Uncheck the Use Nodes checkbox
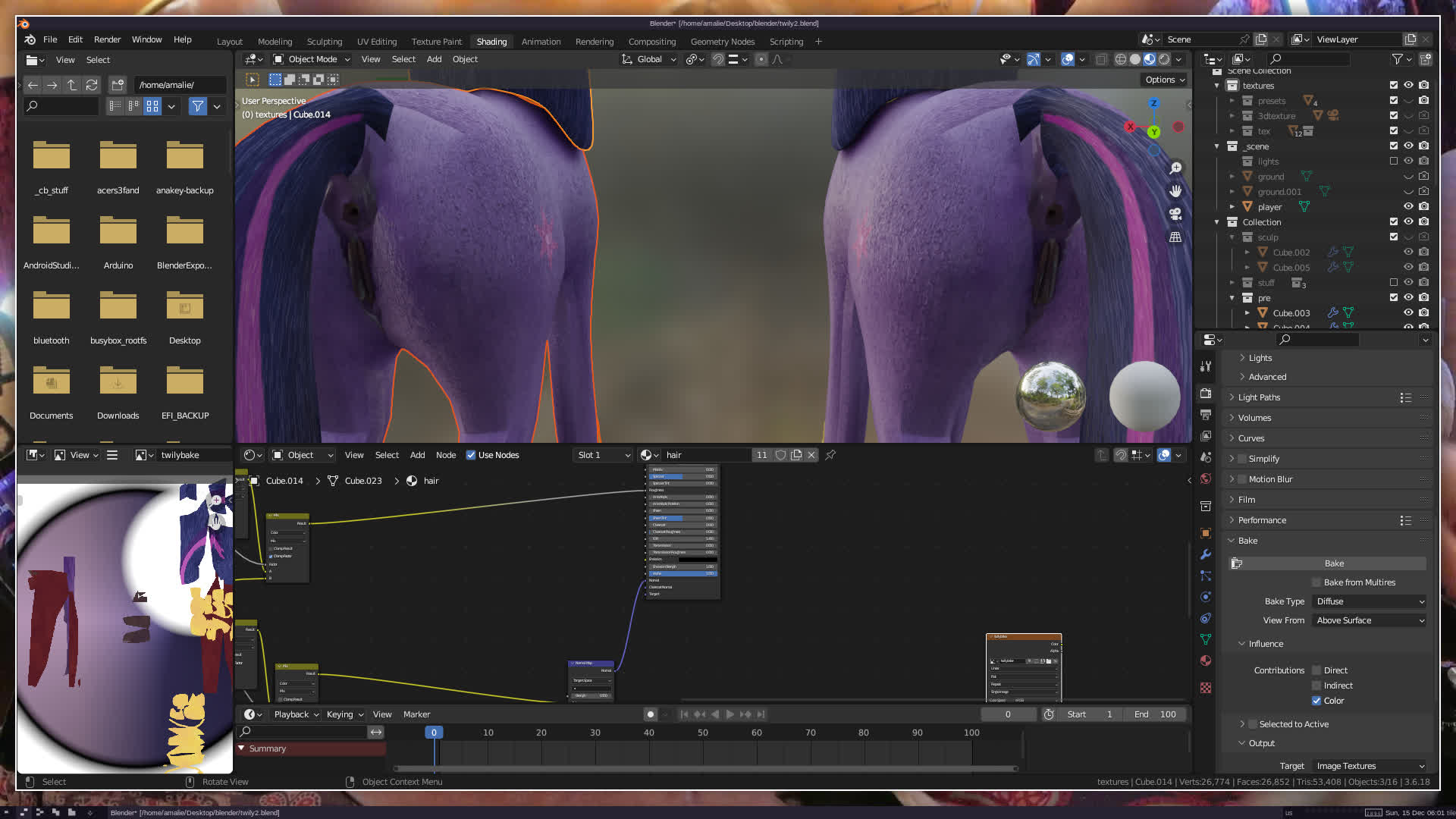 471,455
